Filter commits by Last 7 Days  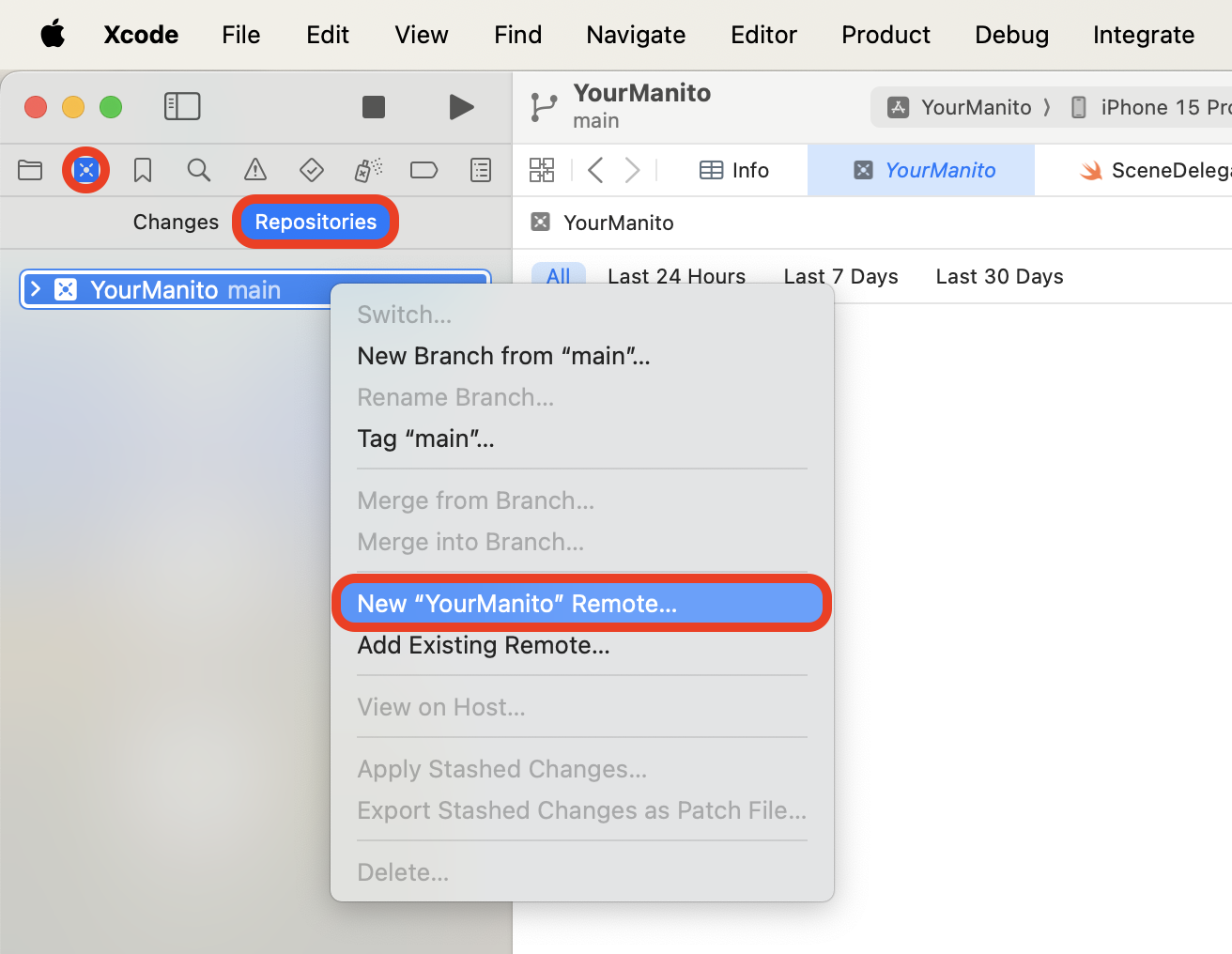(x=840, y=276)
